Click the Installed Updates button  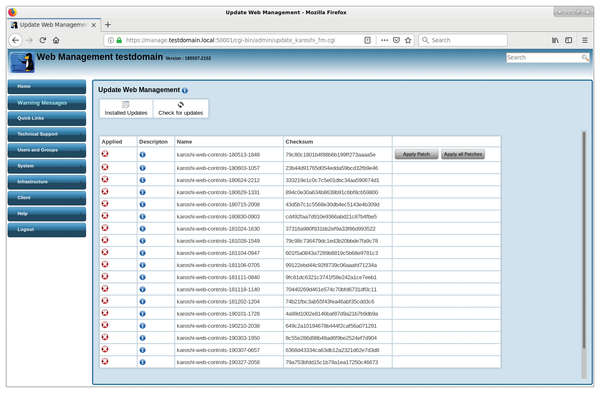coord(126,109)
